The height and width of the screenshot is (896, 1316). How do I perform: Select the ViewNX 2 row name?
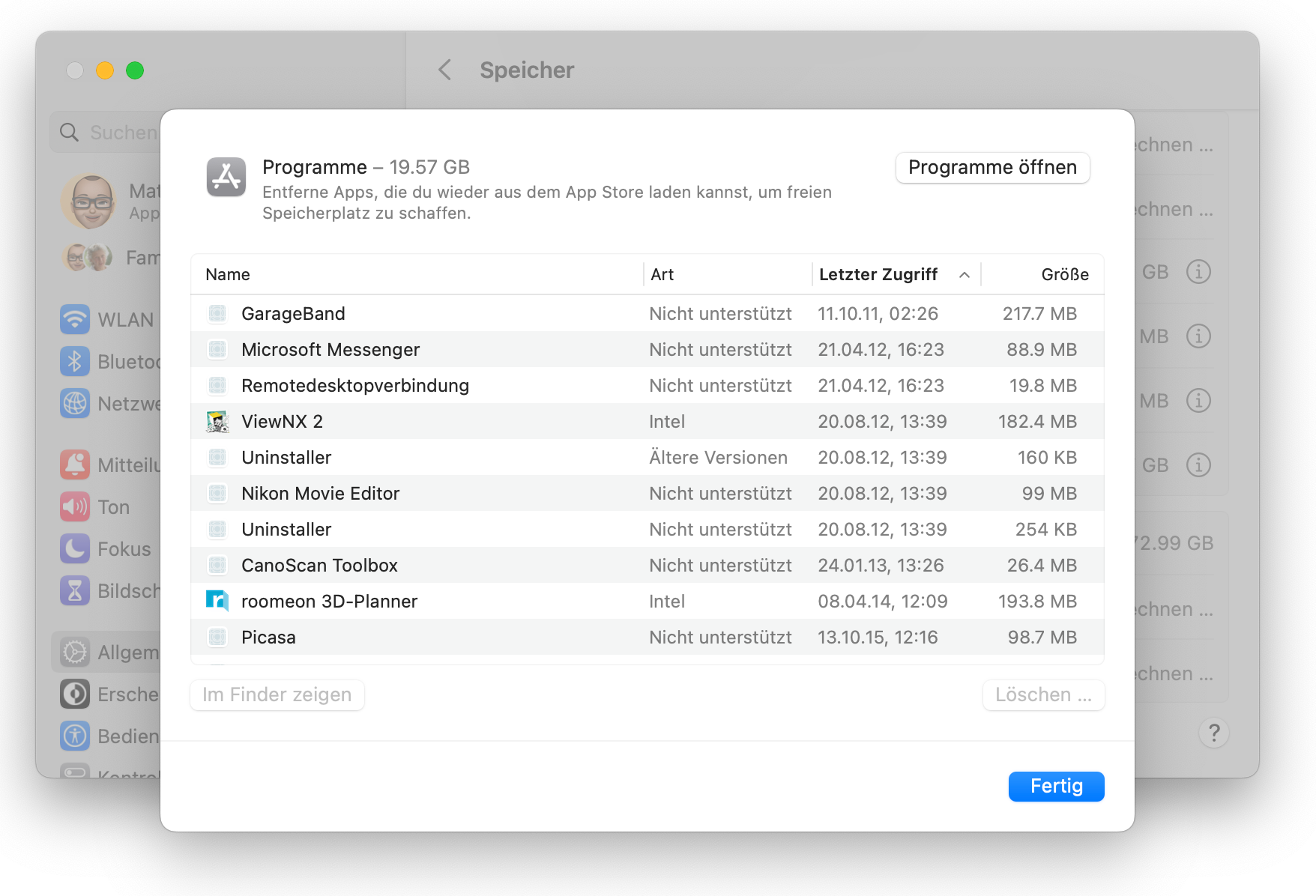coord(282,422)
